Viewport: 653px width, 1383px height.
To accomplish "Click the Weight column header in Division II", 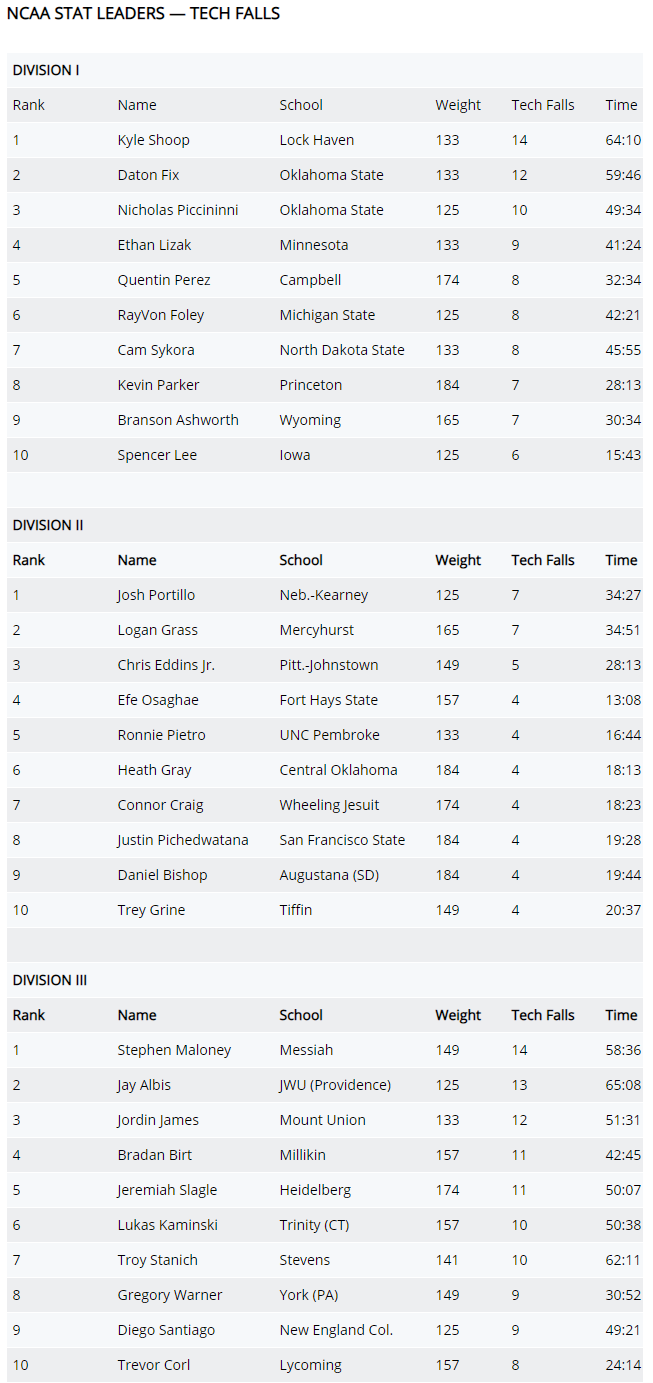I will [x=458, y=560].
